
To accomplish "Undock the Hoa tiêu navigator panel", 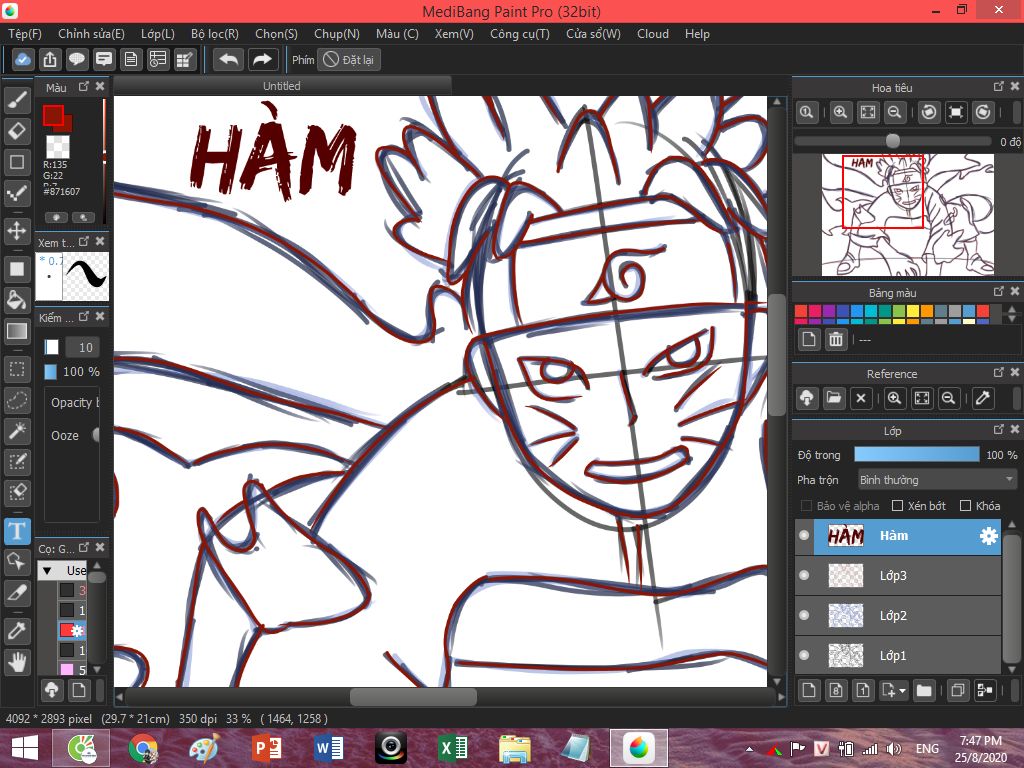I will [999, 86].
